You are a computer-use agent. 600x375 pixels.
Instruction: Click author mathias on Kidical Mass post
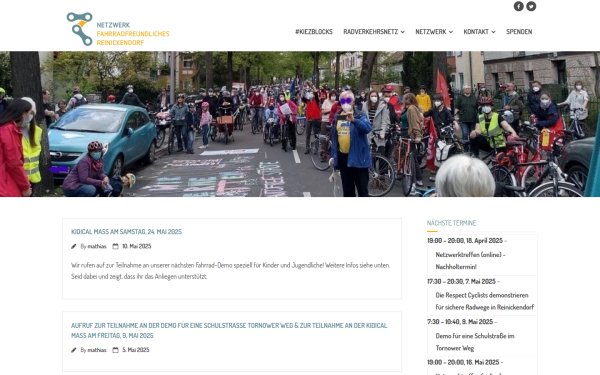coord(97,246)
